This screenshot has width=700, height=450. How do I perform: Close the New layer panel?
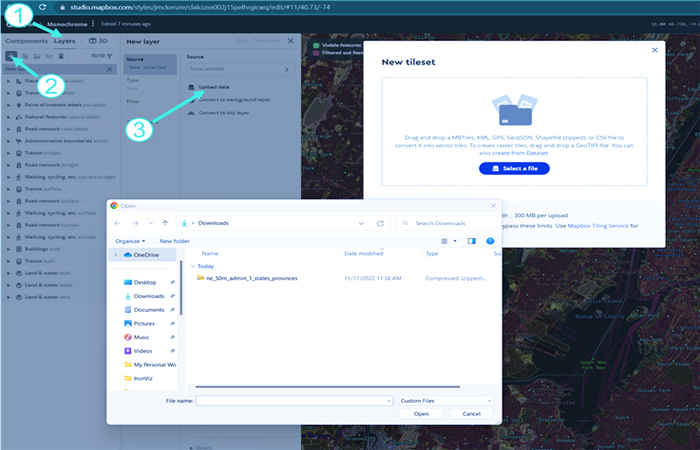point(291,41)
